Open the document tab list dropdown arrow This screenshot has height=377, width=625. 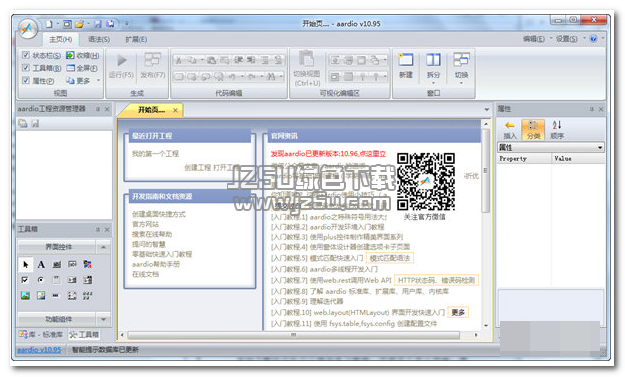(487, 110)
